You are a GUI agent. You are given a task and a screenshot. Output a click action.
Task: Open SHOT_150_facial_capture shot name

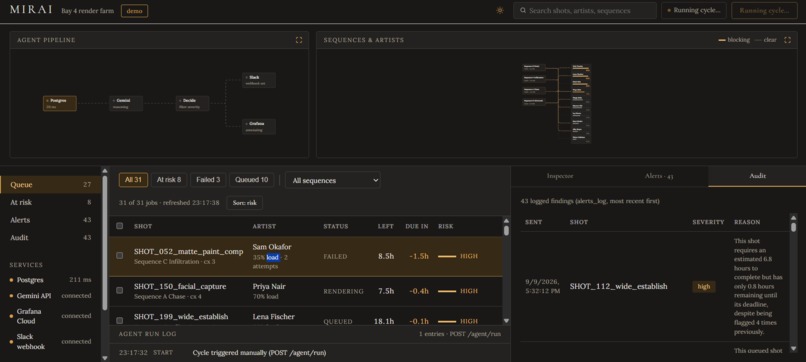coord(180,286)
